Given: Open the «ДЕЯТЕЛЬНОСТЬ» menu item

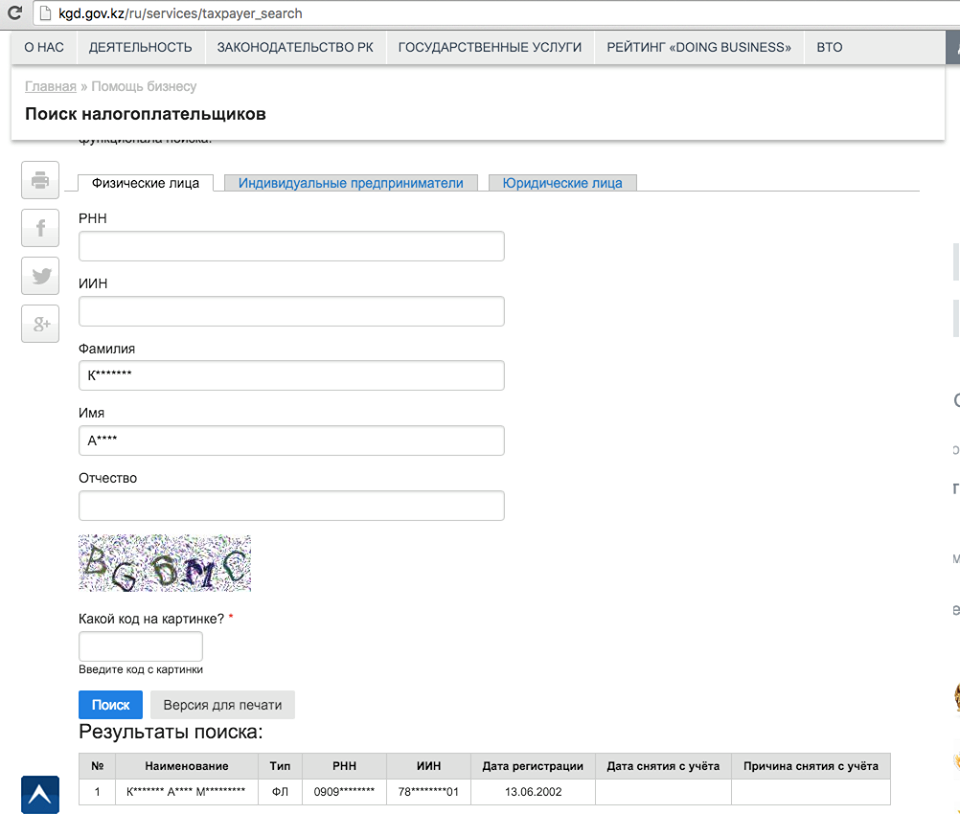Looking at the screenshot, I should pyautogui.click(x=140, y=47).
